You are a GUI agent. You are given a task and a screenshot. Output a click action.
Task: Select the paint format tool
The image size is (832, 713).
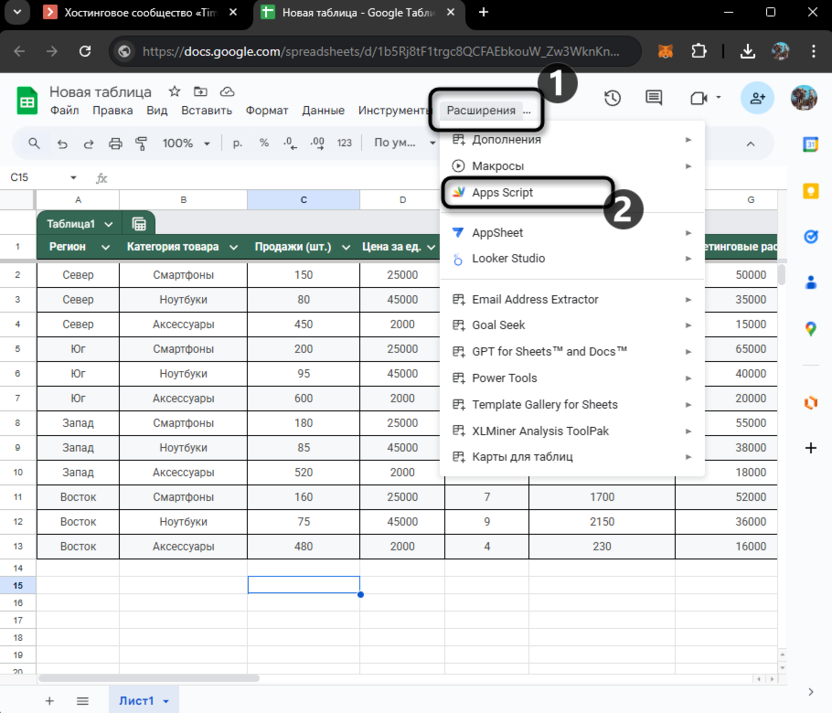pyautogui.click(x=141, y=144)
